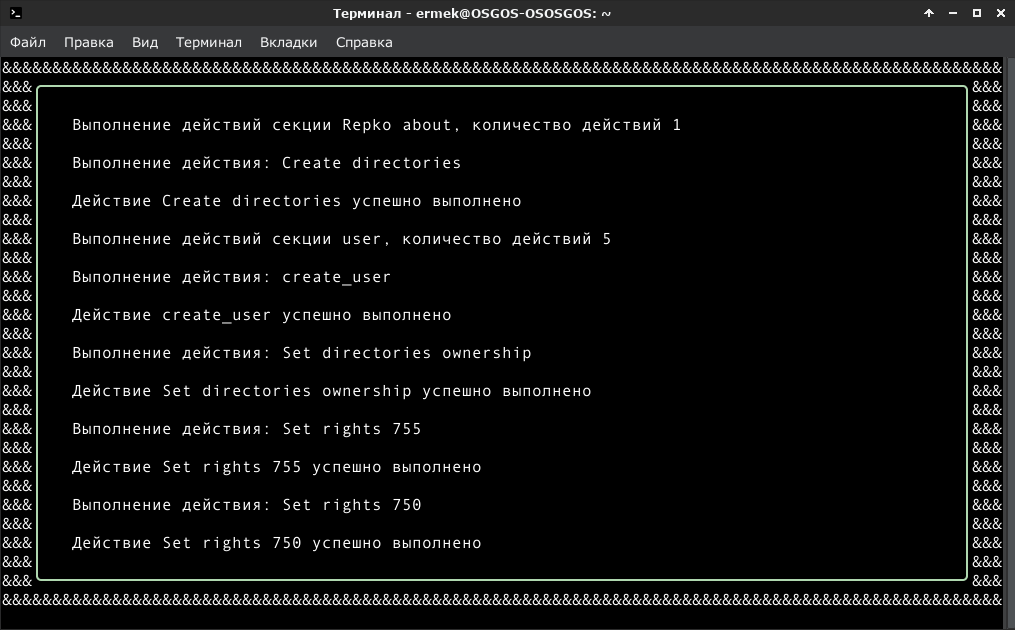Screen dimensions: 1015x630
Task: Click 'Действие Set directories ownership успешно выполнено' line
Action: 331,391
